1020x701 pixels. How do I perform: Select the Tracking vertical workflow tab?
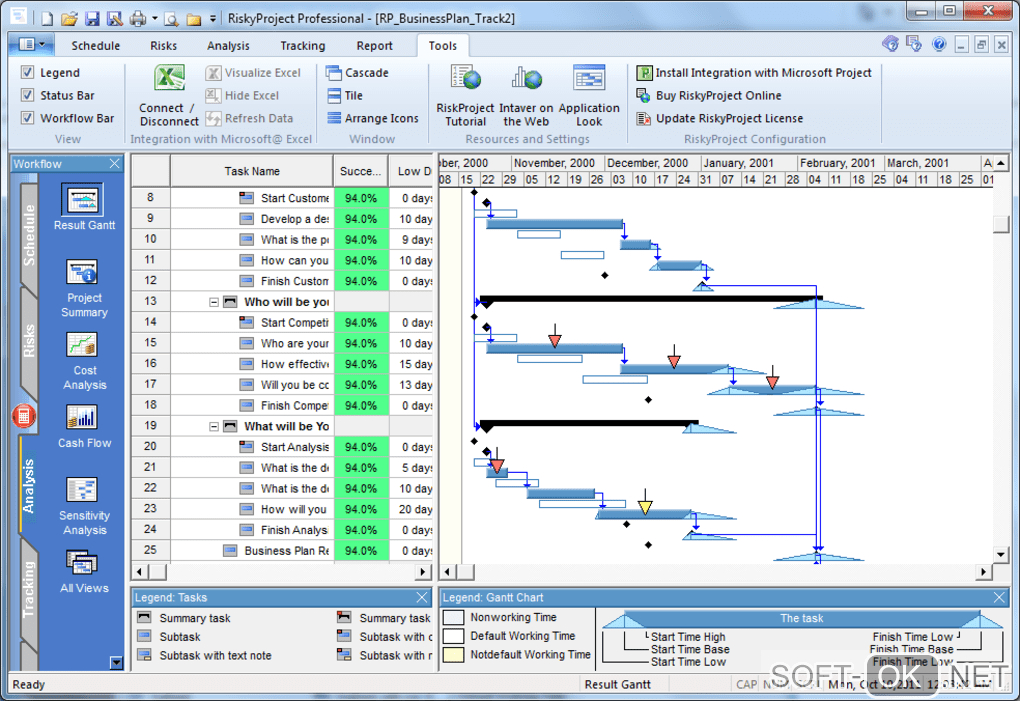click(29, 589)
